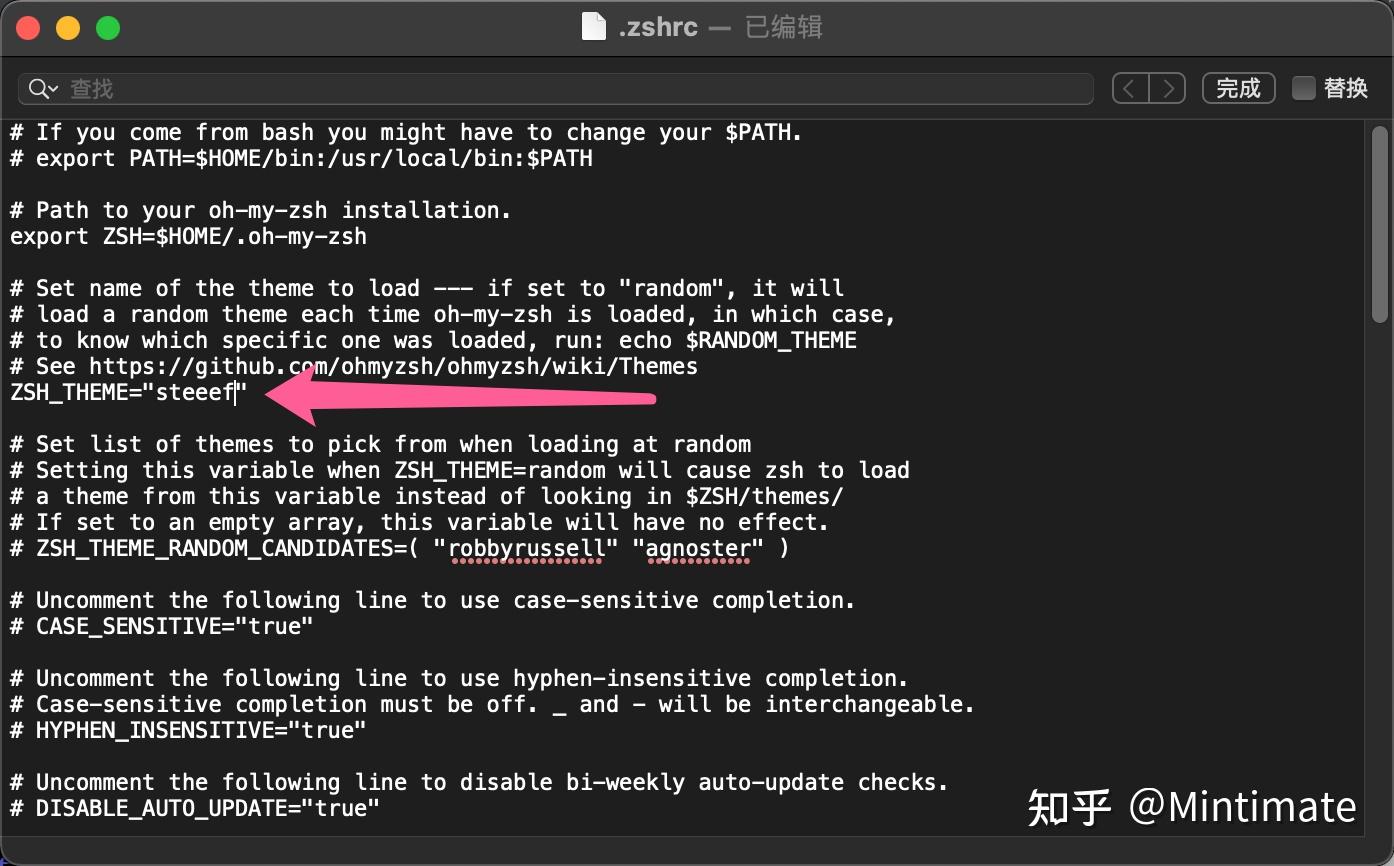This screenshot has height=866, width=1394.
Task: Click the underlined word agnoster
Action: [x=698, y=548]
